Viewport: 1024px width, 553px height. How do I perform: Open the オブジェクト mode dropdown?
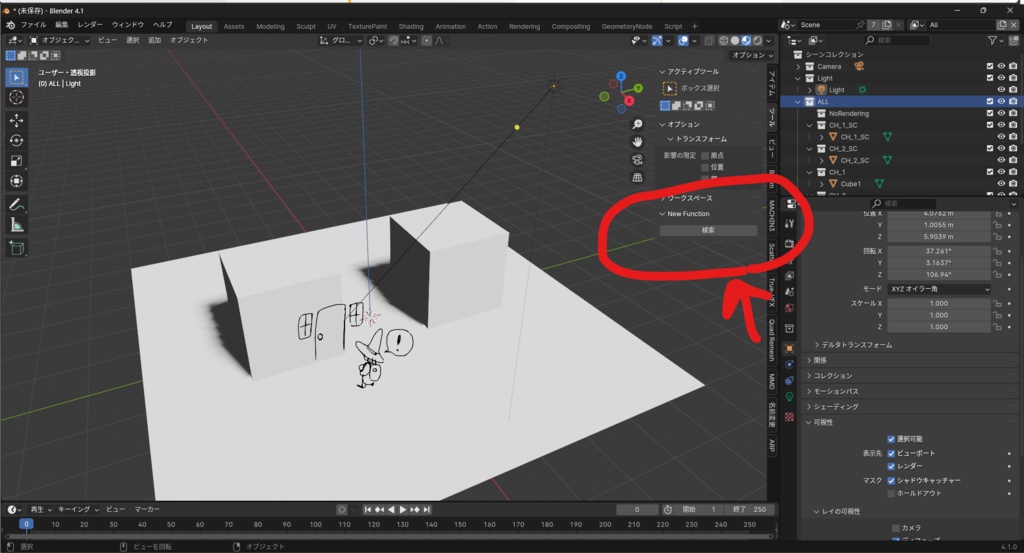coord(60,40)
